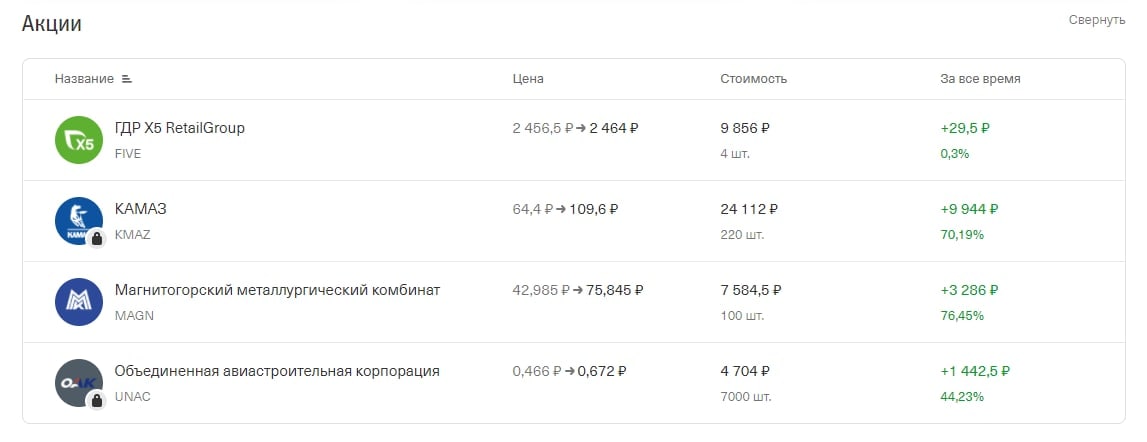Click the sort icon beside Название
Viewport: 1147px width, 442px height.
[127, 79]
